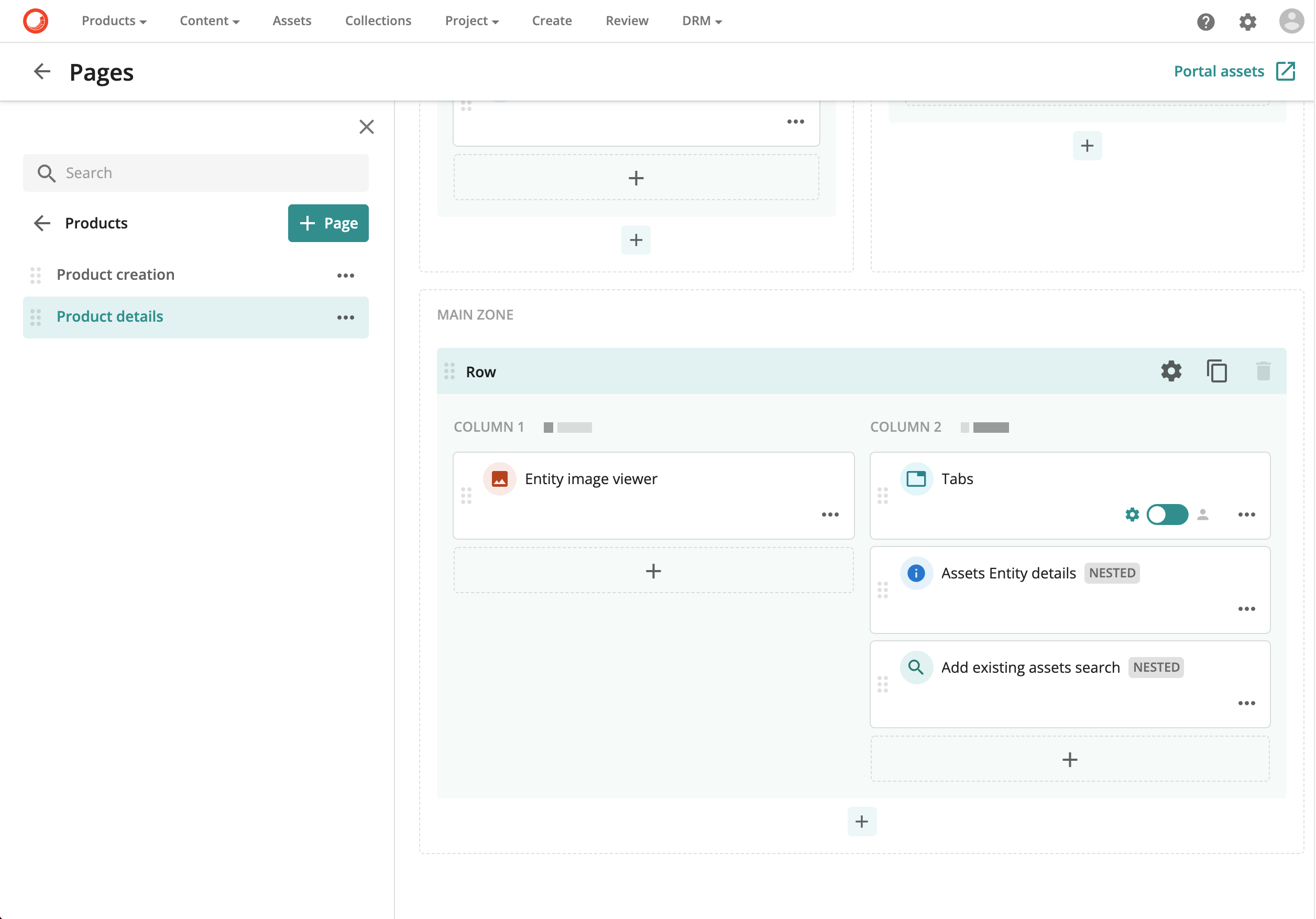1316x919 pixels.
Task: Click the add widget button in Column 1
Action: pos(653,570)
